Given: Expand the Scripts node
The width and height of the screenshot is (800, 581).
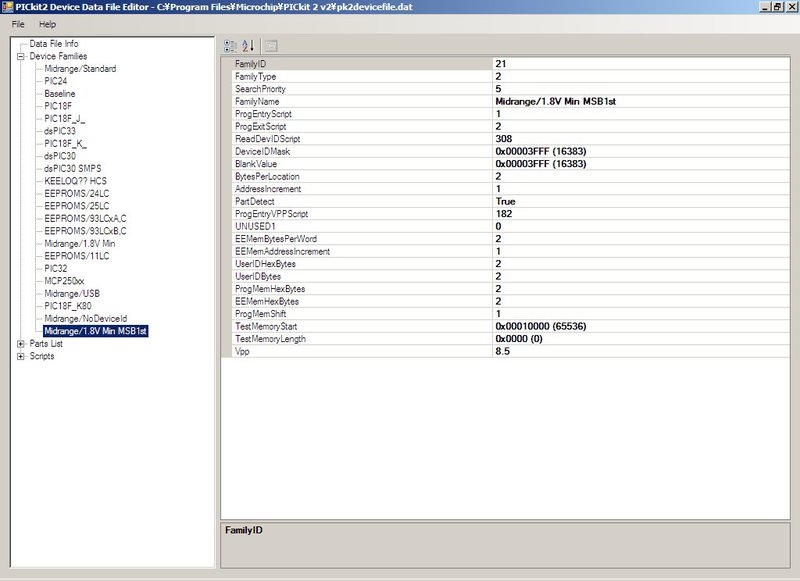Looking at the screenshot, I should pos(21,357).
